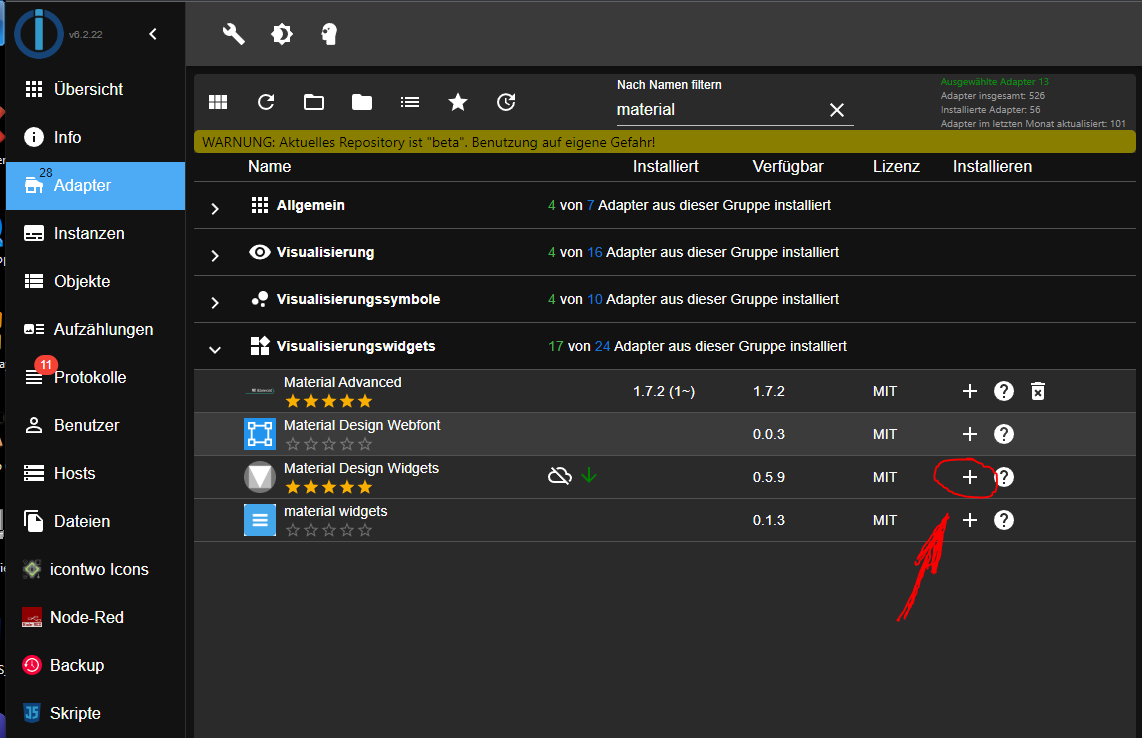Expand the Allgemein group

tap(215, 208)
